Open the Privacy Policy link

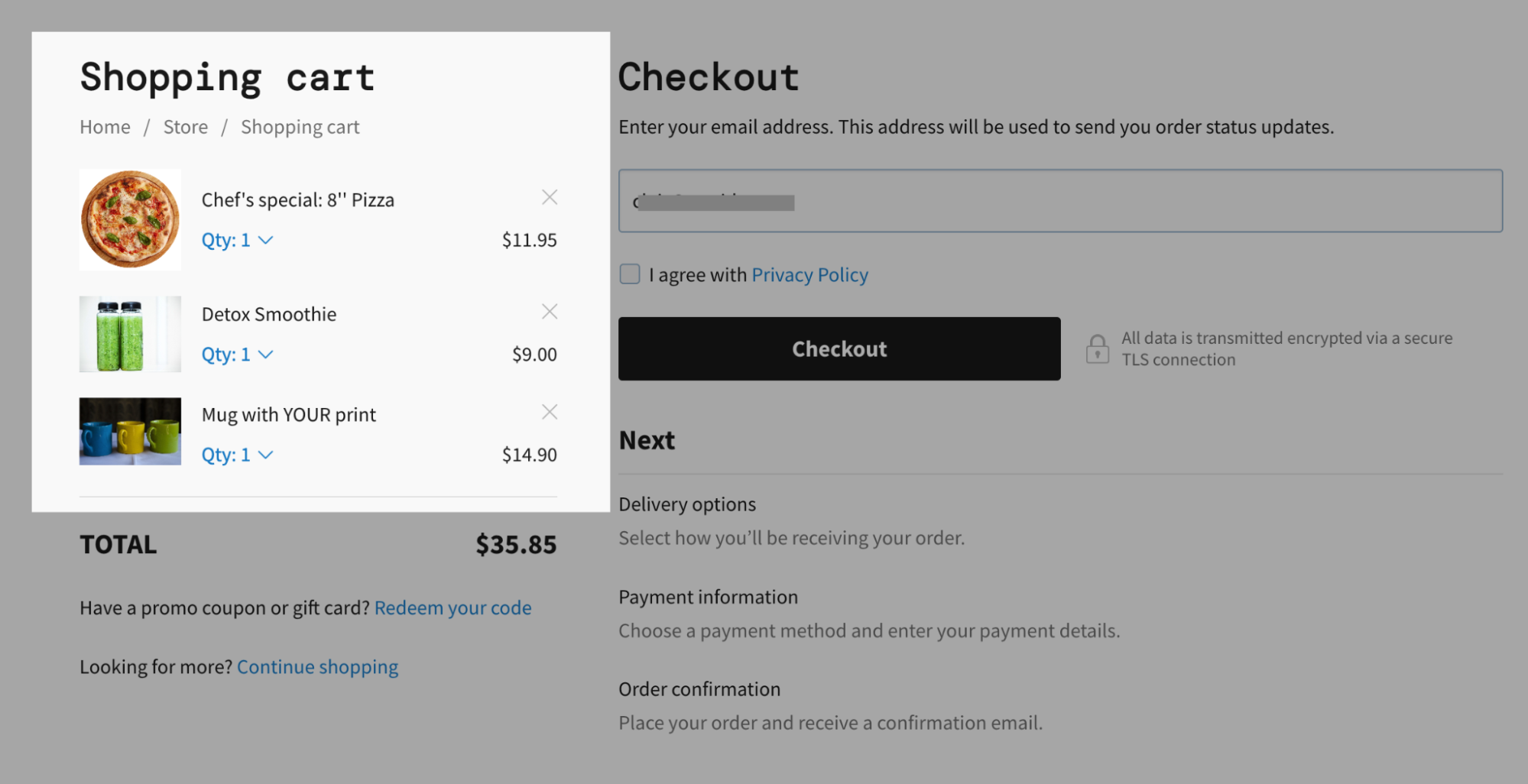click(809, 274)
